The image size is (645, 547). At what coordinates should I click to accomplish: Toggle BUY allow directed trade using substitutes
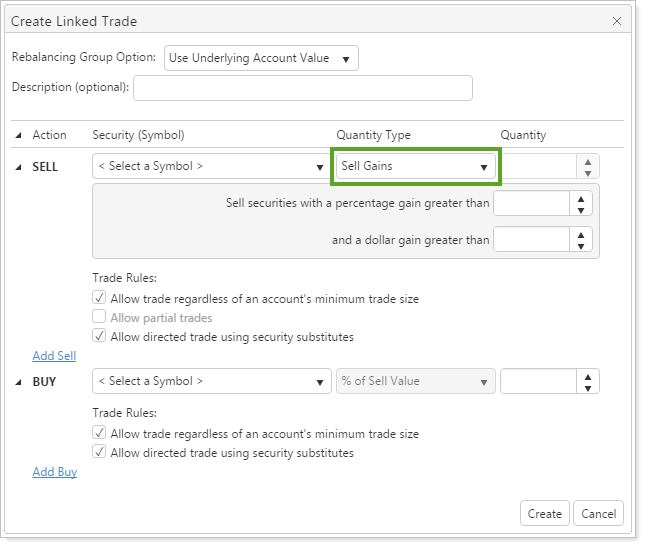click(99, 453)
